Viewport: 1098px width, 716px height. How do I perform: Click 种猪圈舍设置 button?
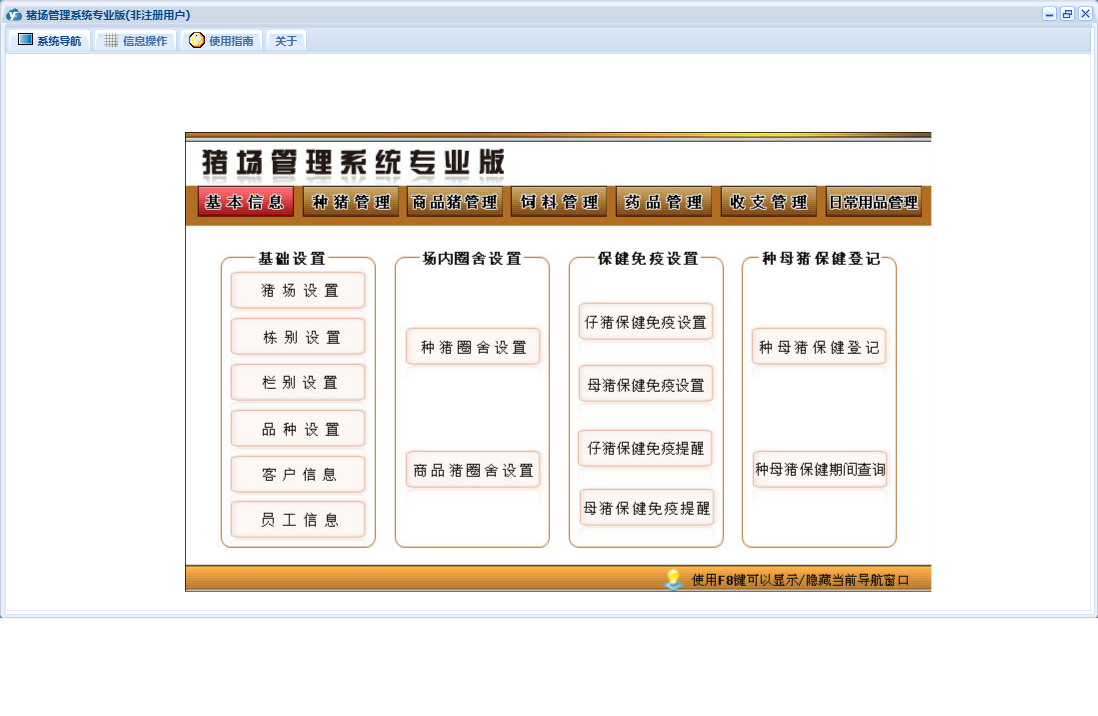[x=473, y=347]
